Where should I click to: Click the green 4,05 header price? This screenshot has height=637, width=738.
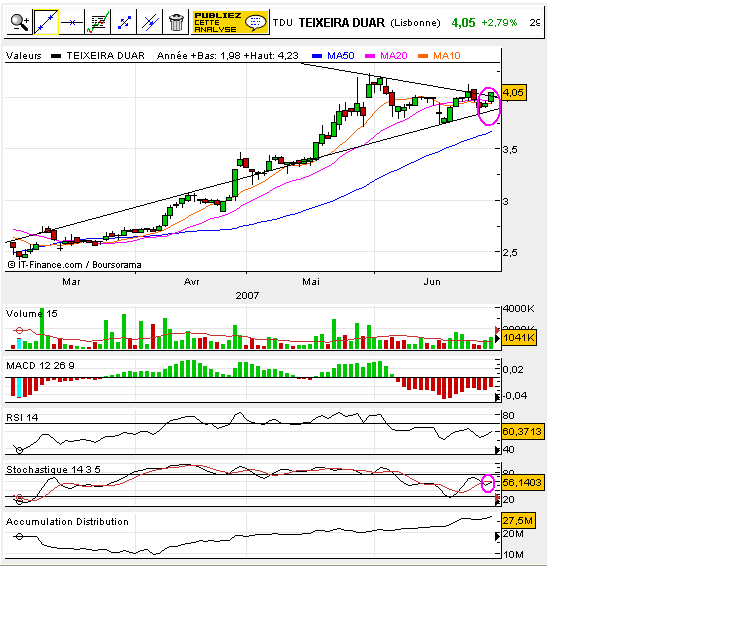pyautogui.click(x=464, y=23)
